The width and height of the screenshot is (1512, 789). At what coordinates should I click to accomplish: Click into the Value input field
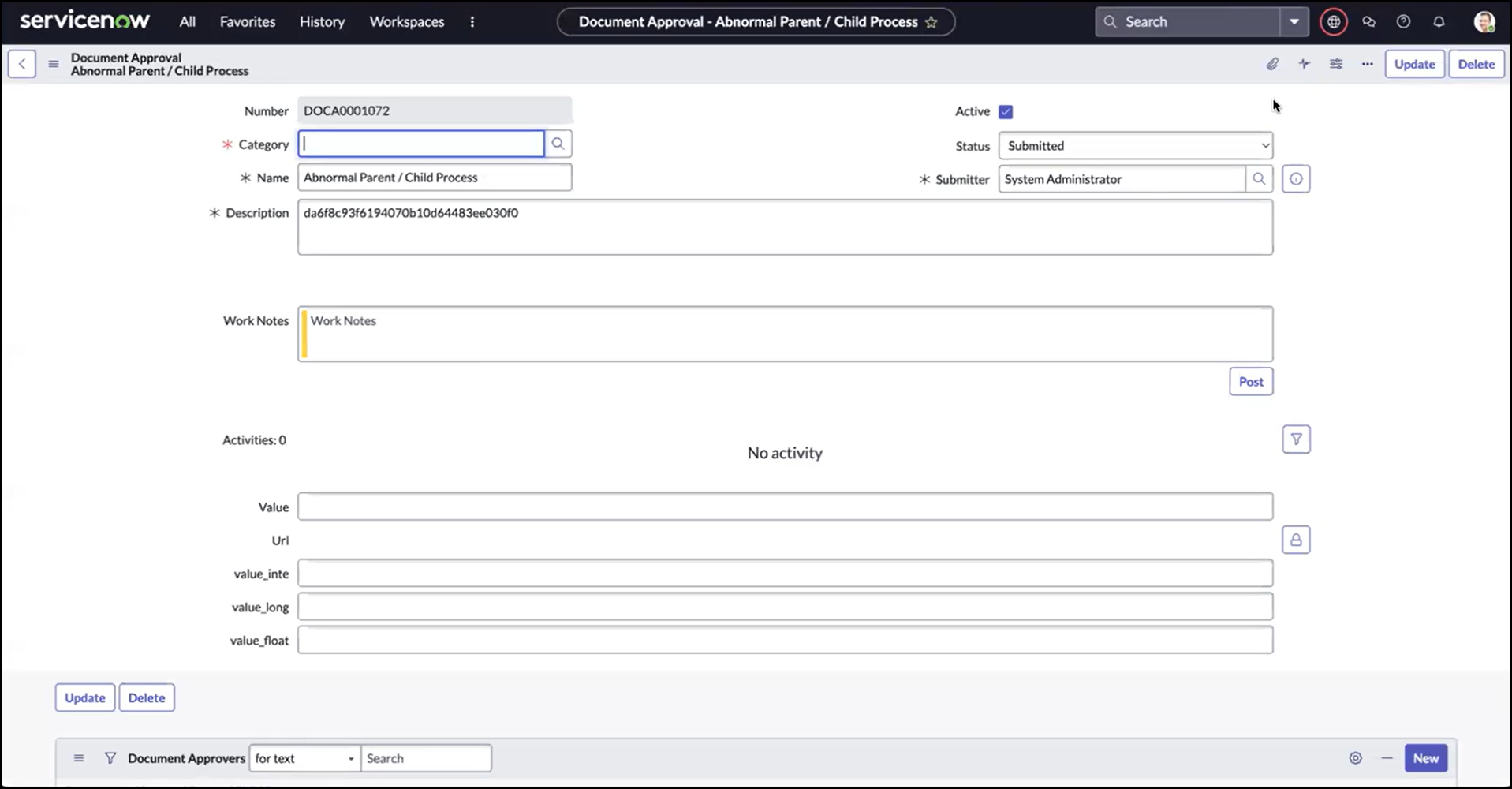click(784, 507)
